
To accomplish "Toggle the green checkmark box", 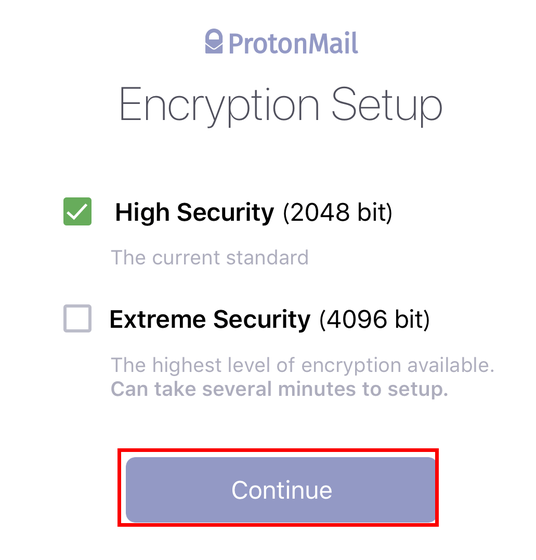I will pos(77,211).
